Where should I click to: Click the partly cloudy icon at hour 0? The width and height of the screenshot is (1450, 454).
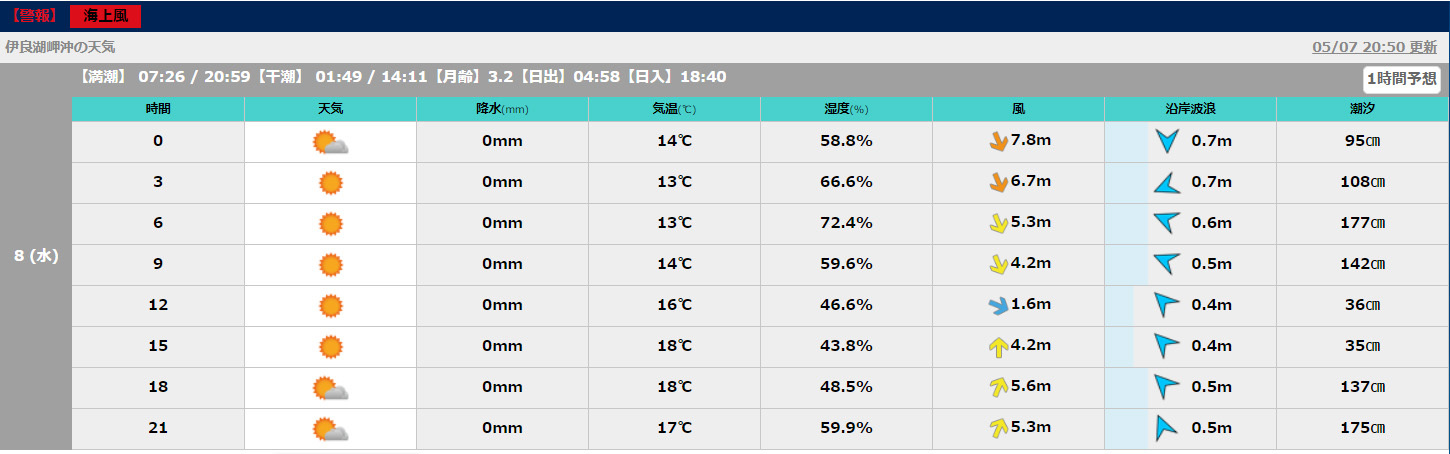click(x=330, y=143)
